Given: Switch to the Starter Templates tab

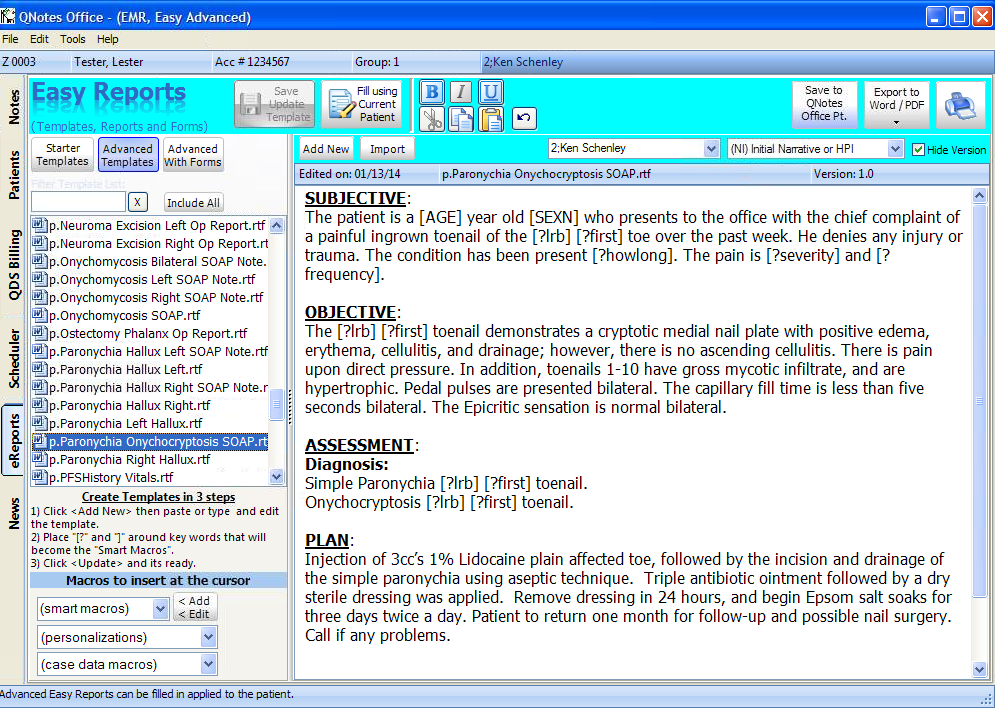Looking at the screenshot, I should tap(61, 153).
